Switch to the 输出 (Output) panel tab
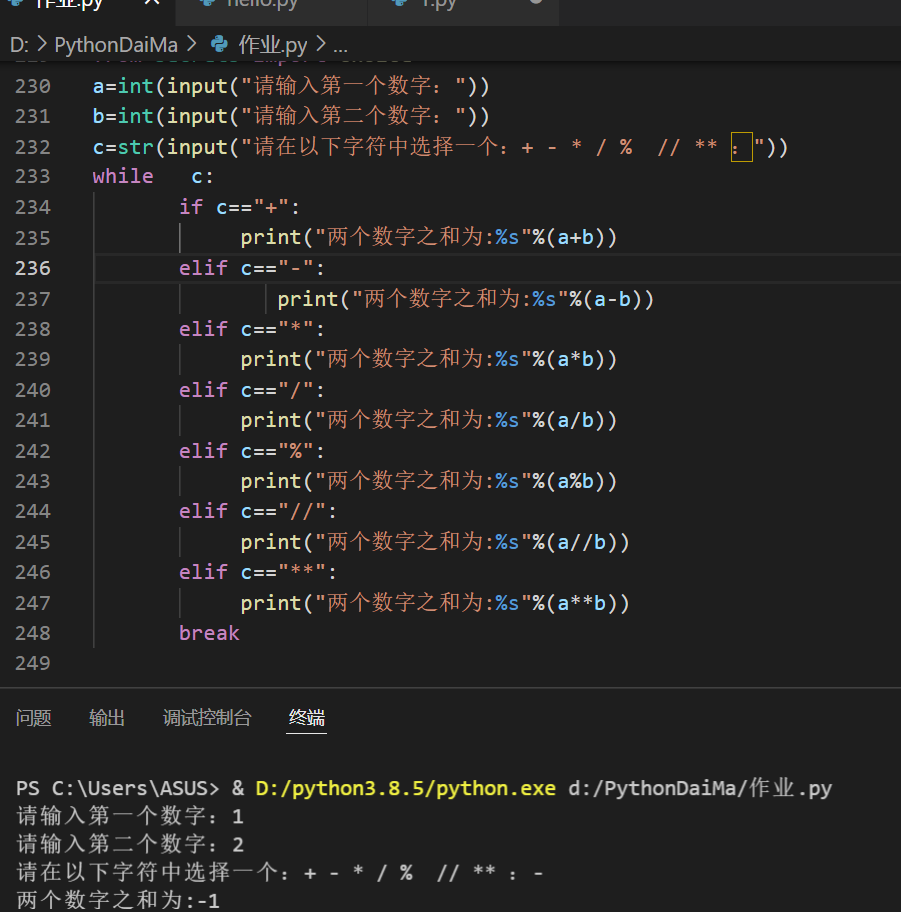Image resolution: width=901 pixels, height=912 pixels. click(x=107, y=718)
